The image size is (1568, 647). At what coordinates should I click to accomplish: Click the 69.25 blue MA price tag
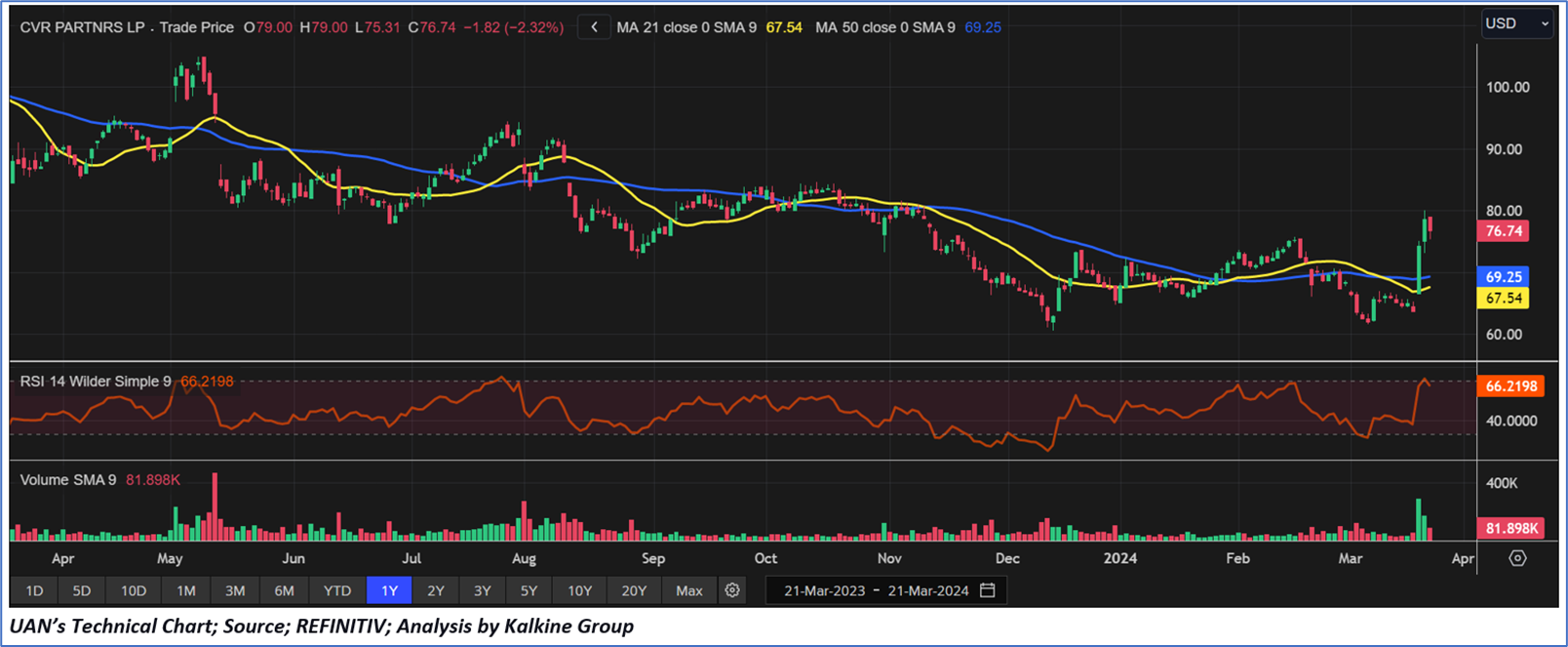pyautogui.click(x=1503, y=277)
